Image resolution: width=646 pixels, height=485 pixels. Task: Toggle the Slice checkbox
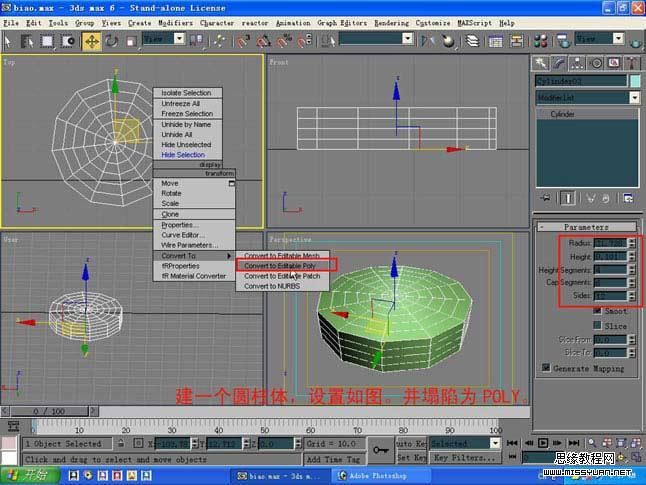pyautogui.click(x=597, y=326)
